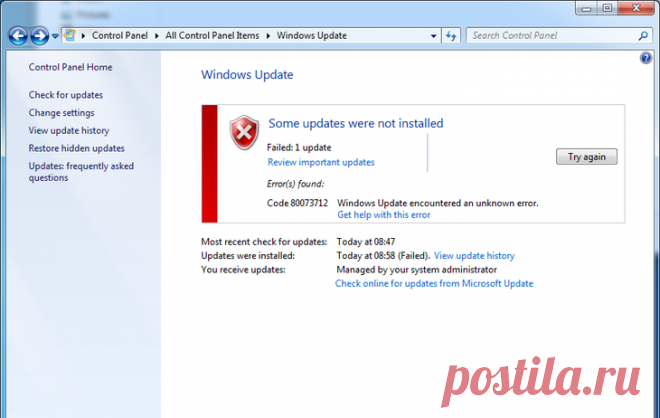Expand arrow after All Control Panel Items
Screen dimensions: 660x418
coord(268,36)
